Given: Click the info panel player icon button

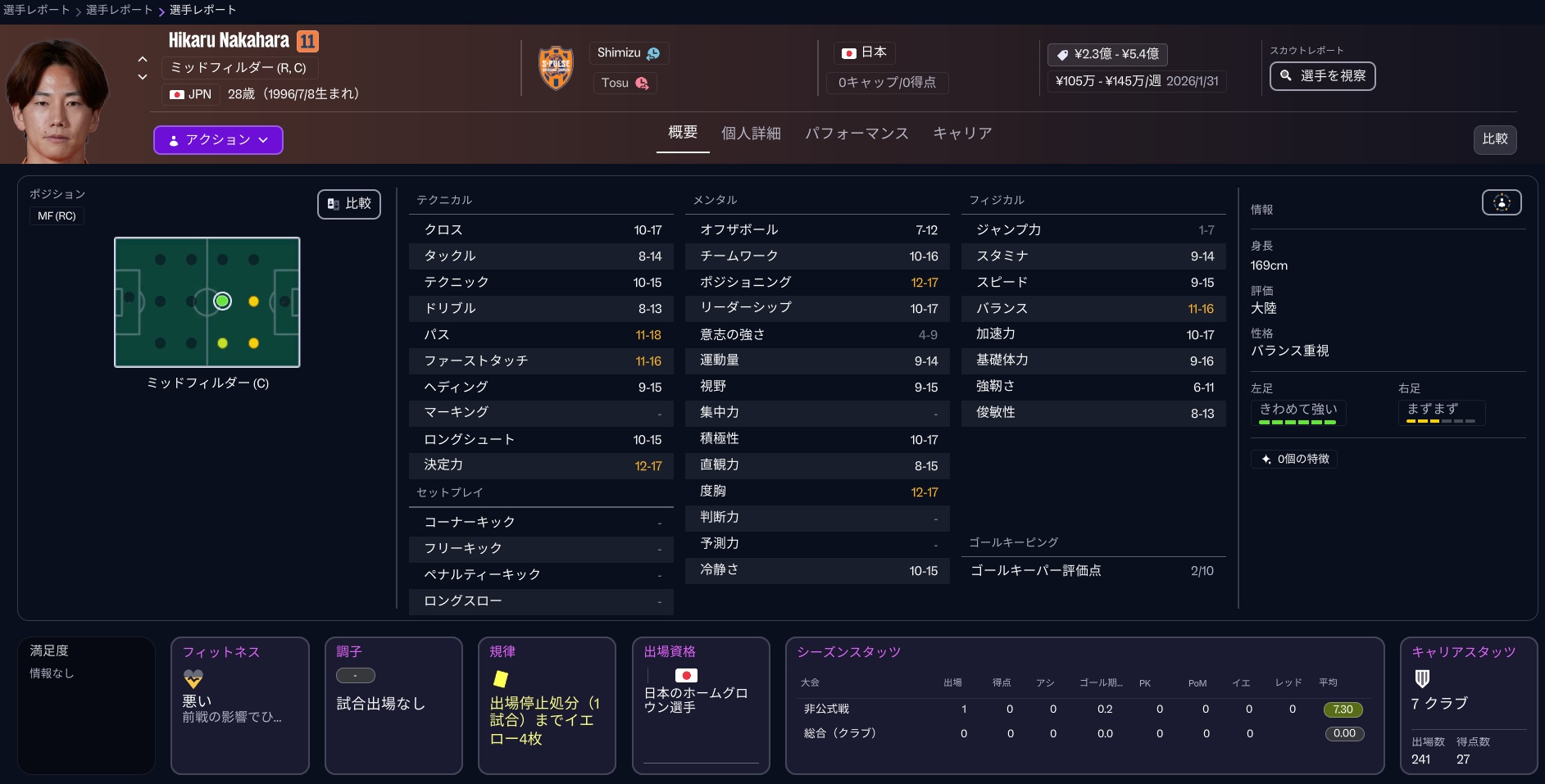Looking at the screenshot, I should [1501, 202].
